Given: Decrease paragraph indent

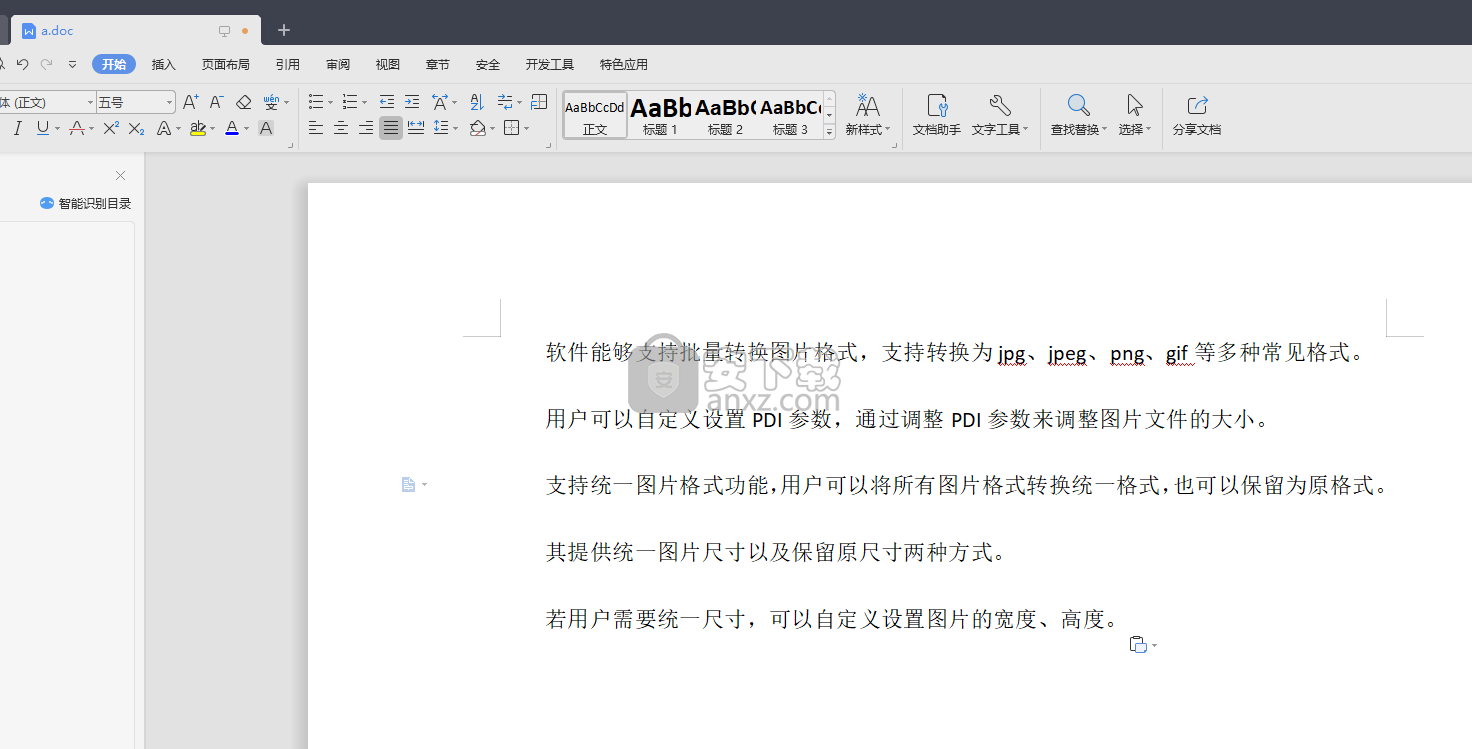Looking at the screenshot, I should (x=387, y=102).
